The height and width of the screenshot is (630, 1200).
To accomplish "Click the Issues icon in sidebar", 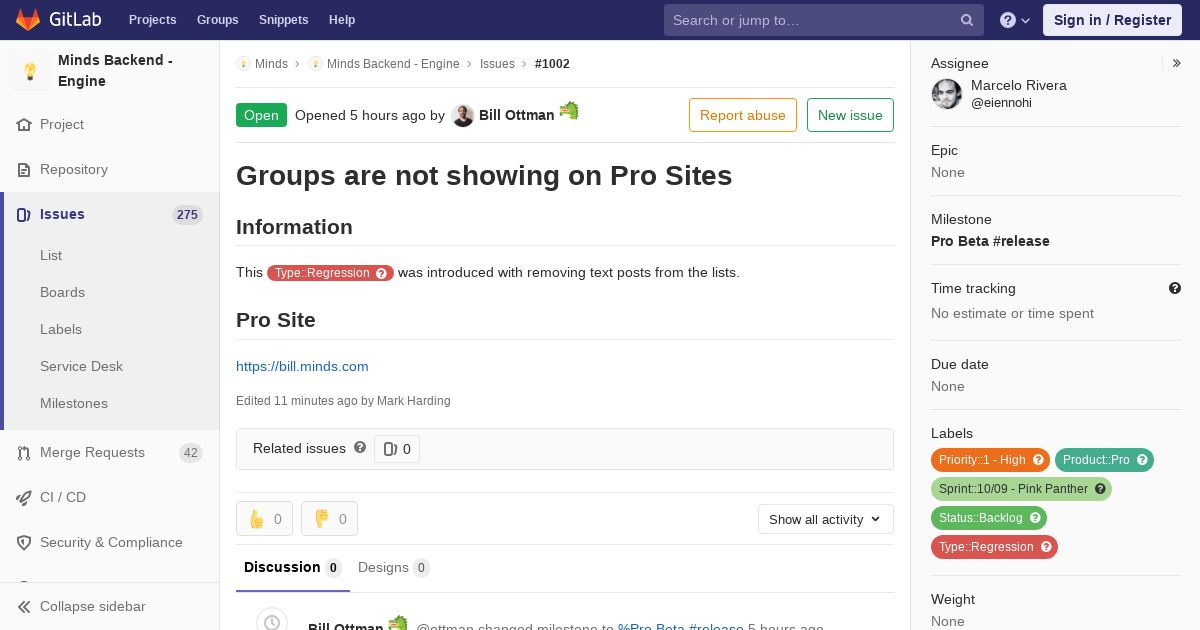I will pyautogui.click(x=24, y=215).
